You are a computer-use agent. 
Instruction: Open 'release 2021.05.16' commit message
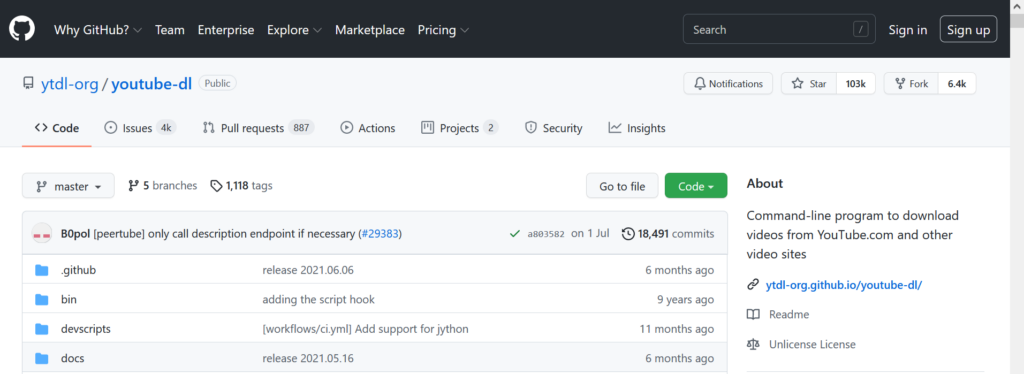pyautogui.click(x=308, y=358)
